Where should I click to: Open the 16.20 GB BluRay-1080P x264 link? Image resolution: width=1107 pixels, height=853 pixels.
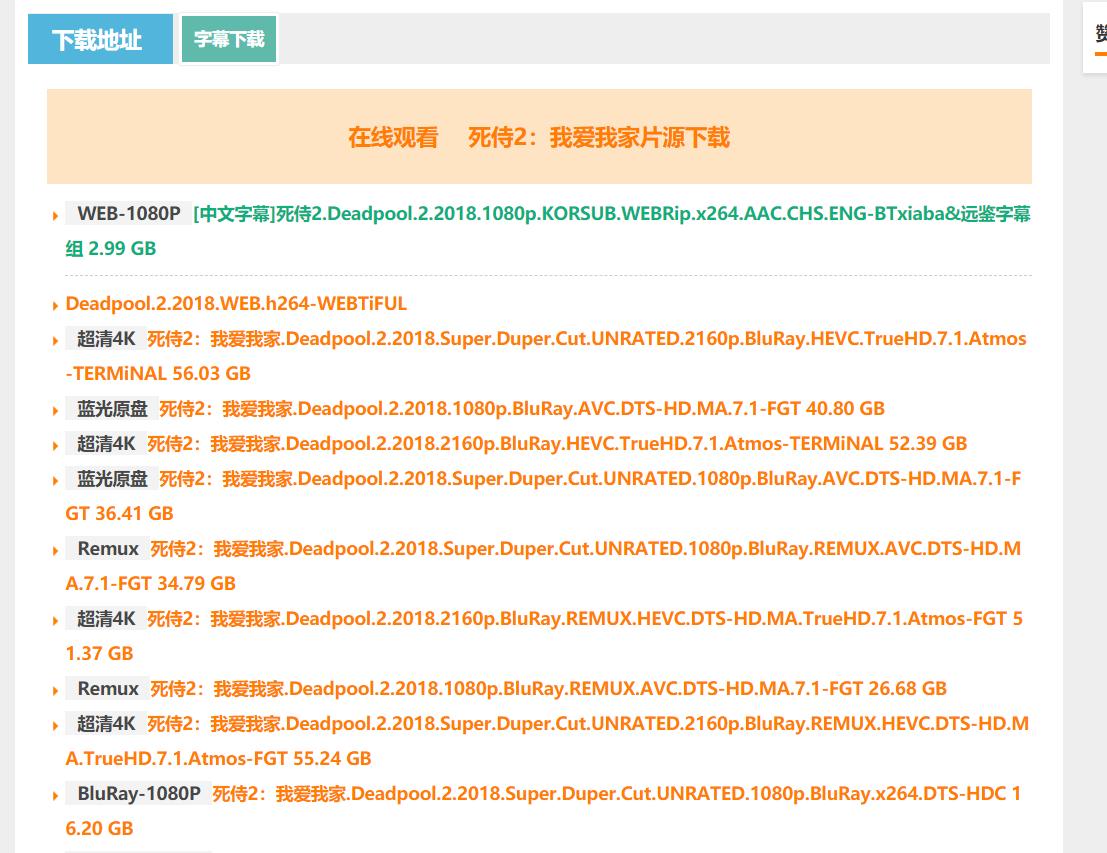click(544, 811)
